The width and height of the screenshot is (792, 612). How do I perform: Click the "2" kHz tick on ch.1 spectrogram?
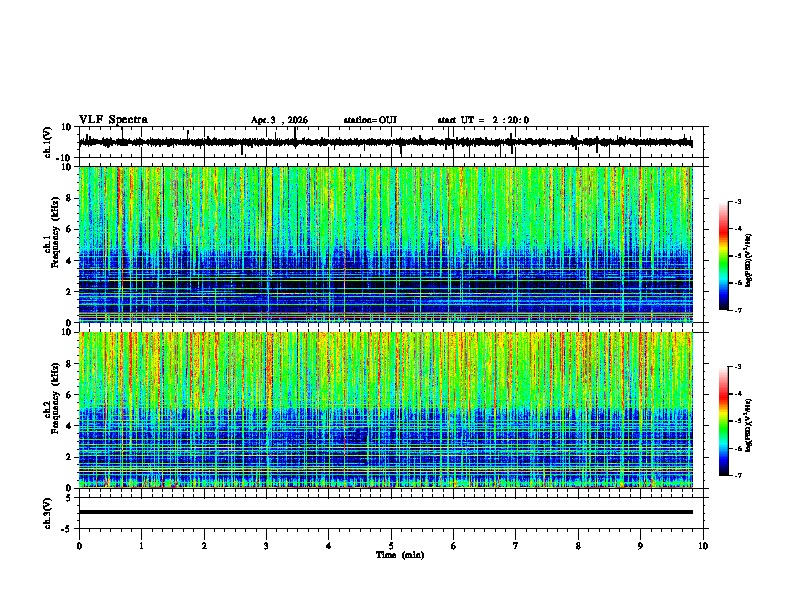point(69,291)
